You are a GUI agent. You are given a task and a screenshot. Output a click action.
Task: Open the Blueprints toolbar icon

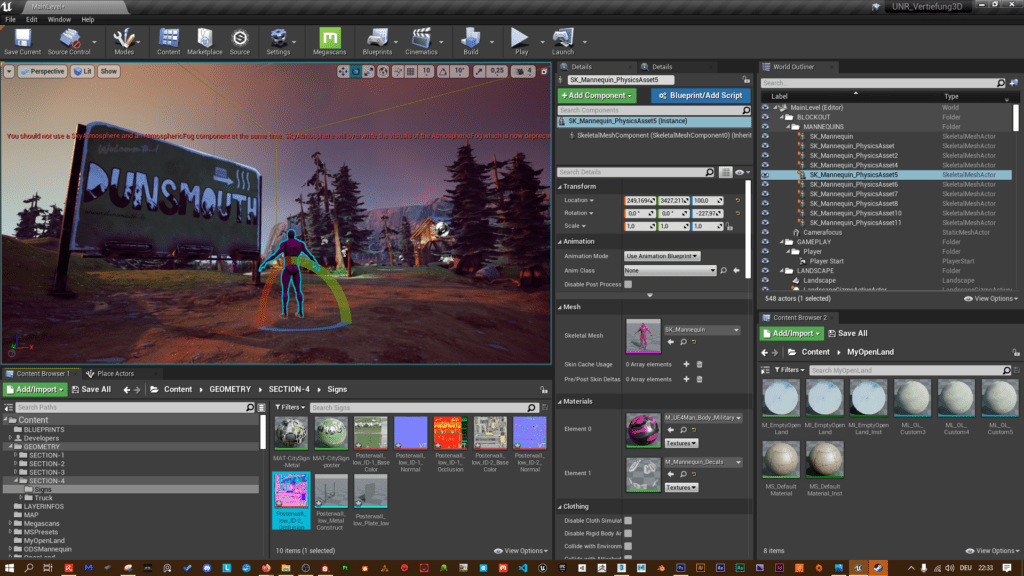pyautogui.click(x=377, y=42)
